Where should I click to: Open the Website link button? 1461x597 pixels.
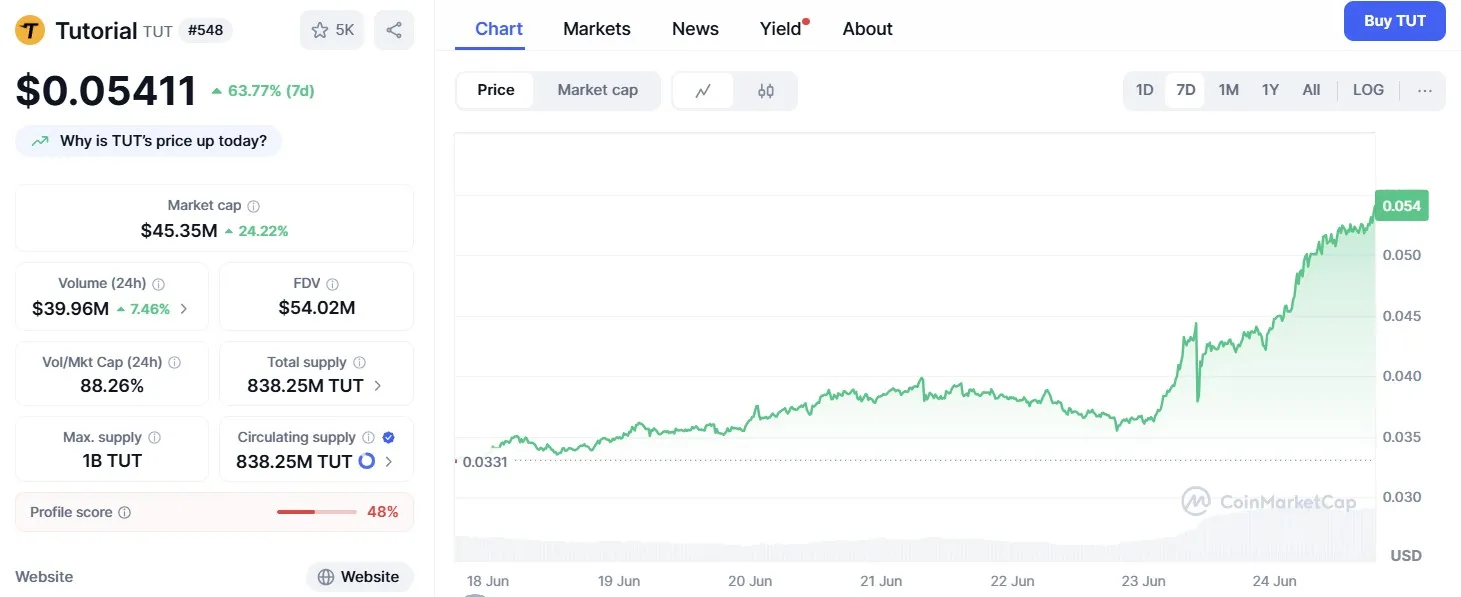coord(359,577)
